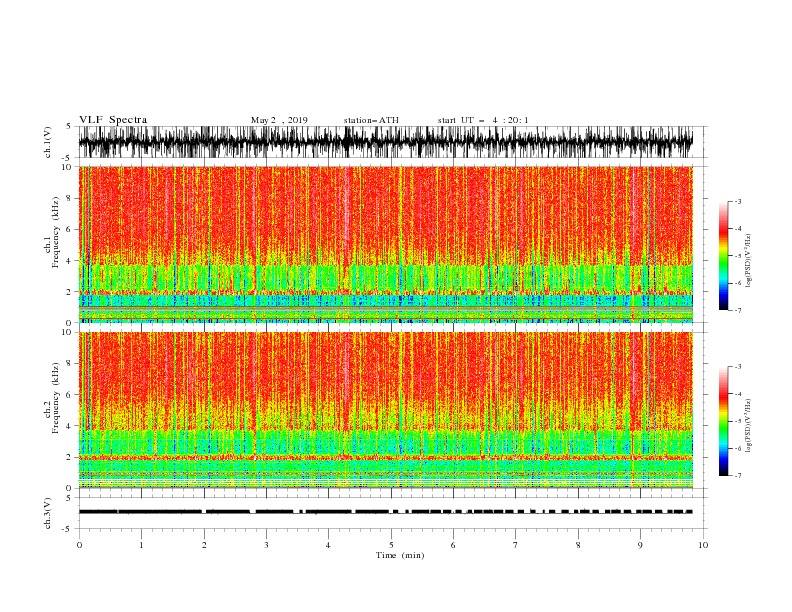Click the ch.1 colorbar "log(PSD)(V²/Hz)" label
Image resolution: width=792 pixels, height=612 pixels.
[x=748, y=261]
